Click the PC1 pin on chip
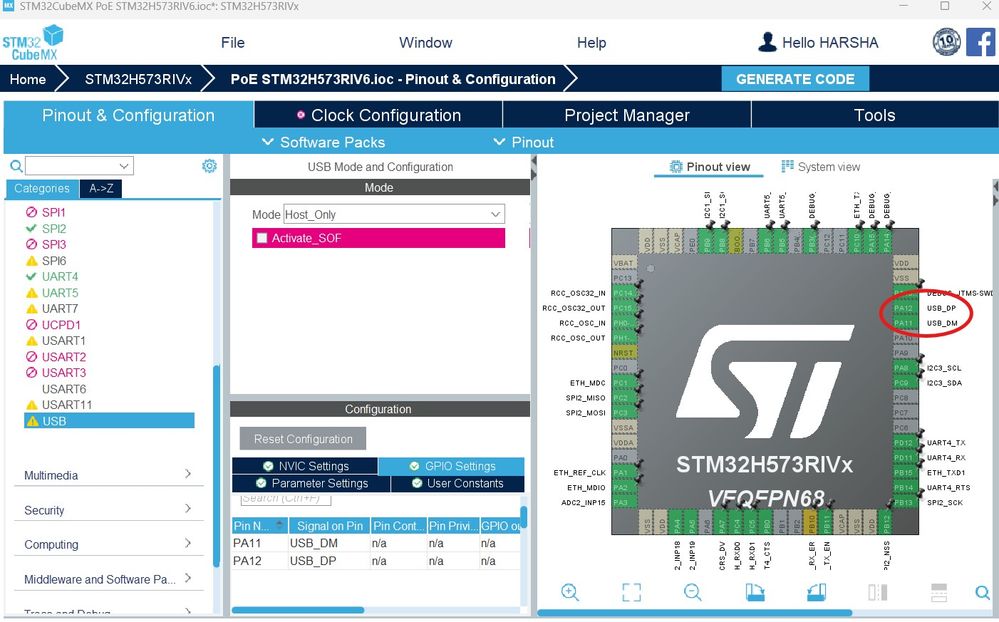The image size is (999, 622). pyautogui.click(x=622, y=383)
